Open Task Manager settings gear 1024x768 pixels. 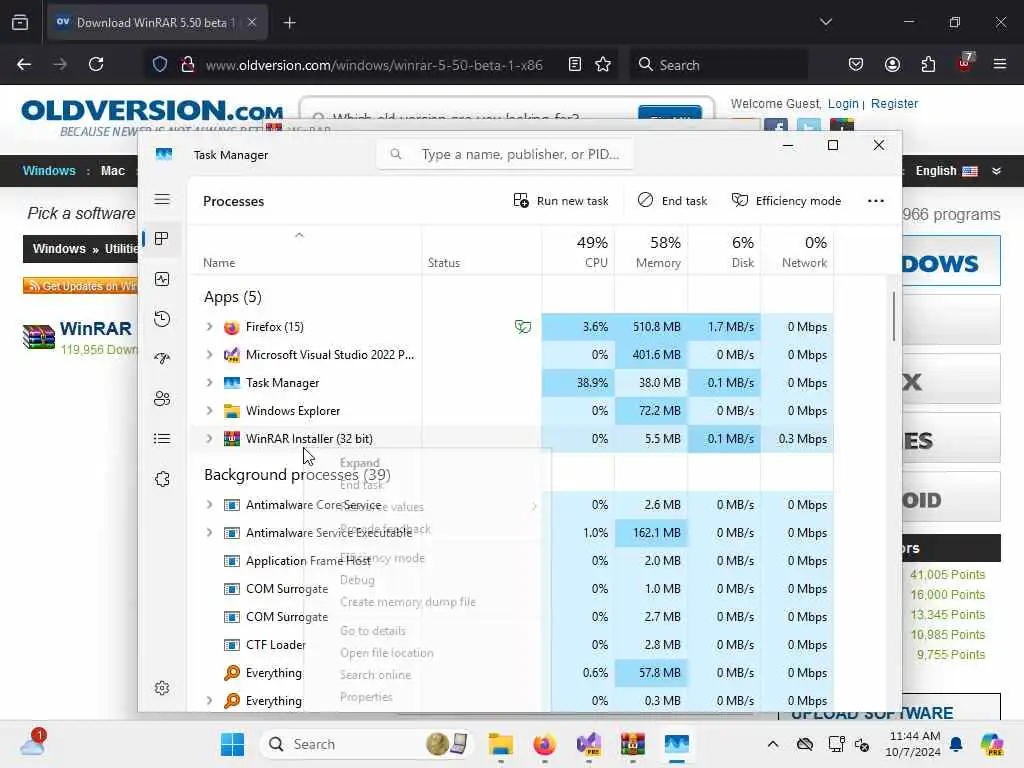pos(162,688)
